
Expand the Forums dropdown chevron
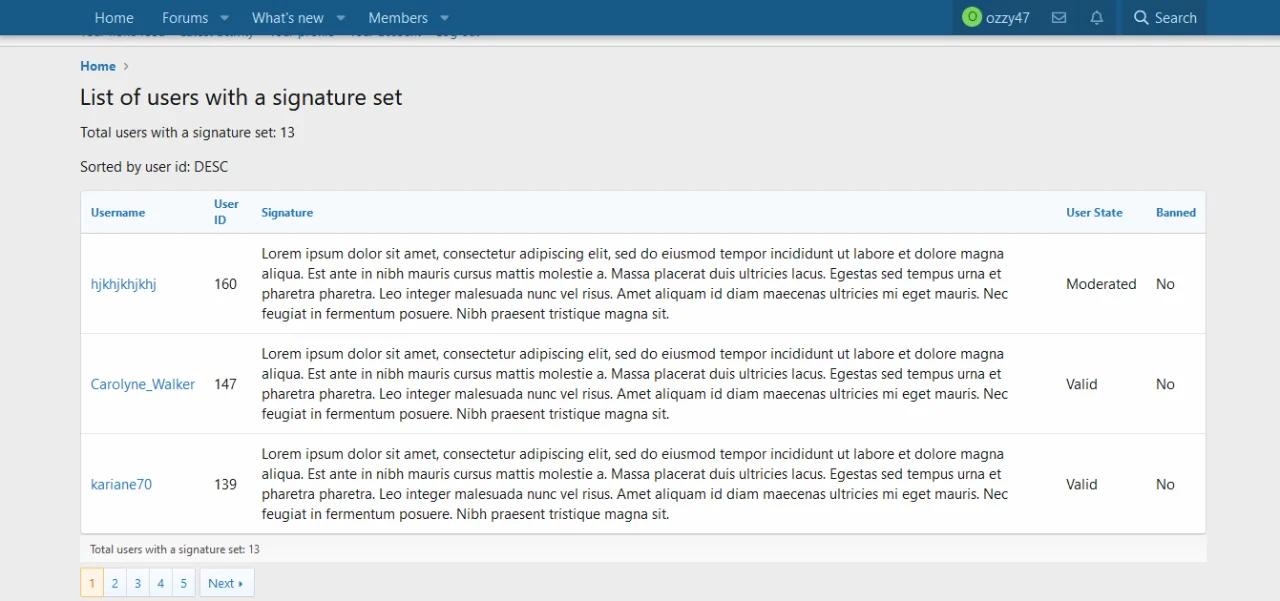click(x=225, y=17)
